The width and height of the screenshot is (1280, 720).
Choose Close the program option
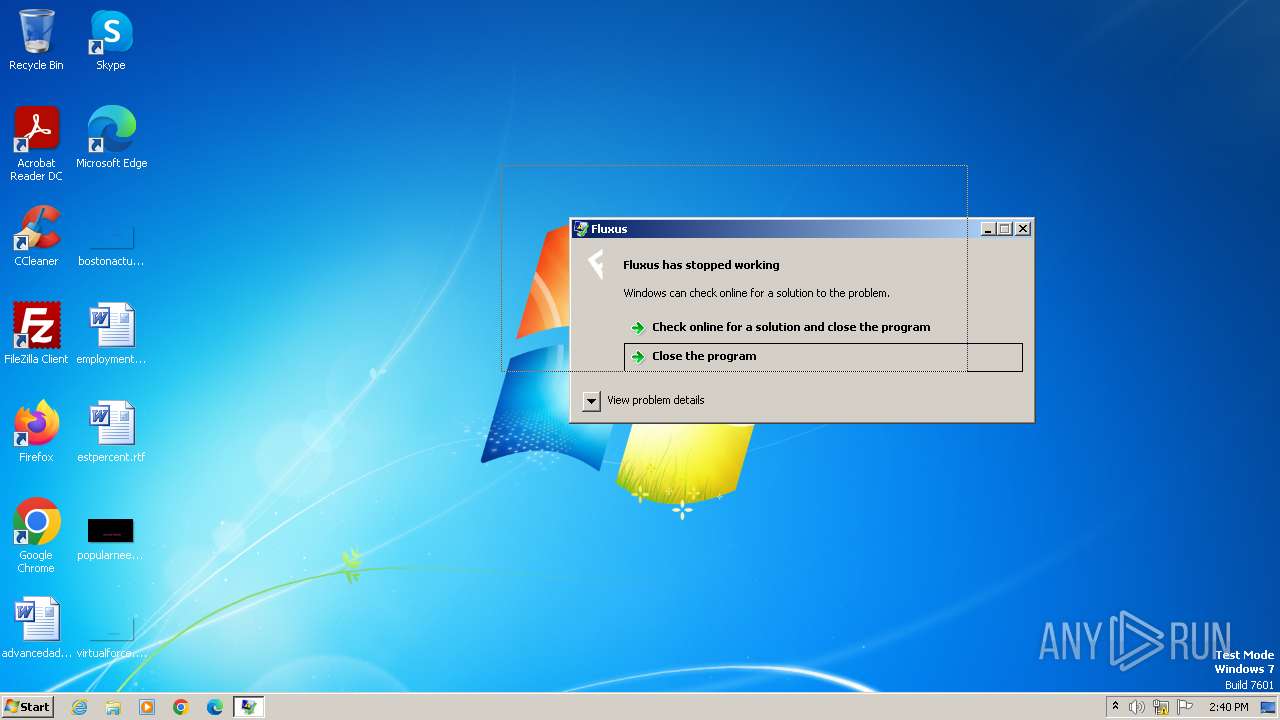(x=823, y=357)
